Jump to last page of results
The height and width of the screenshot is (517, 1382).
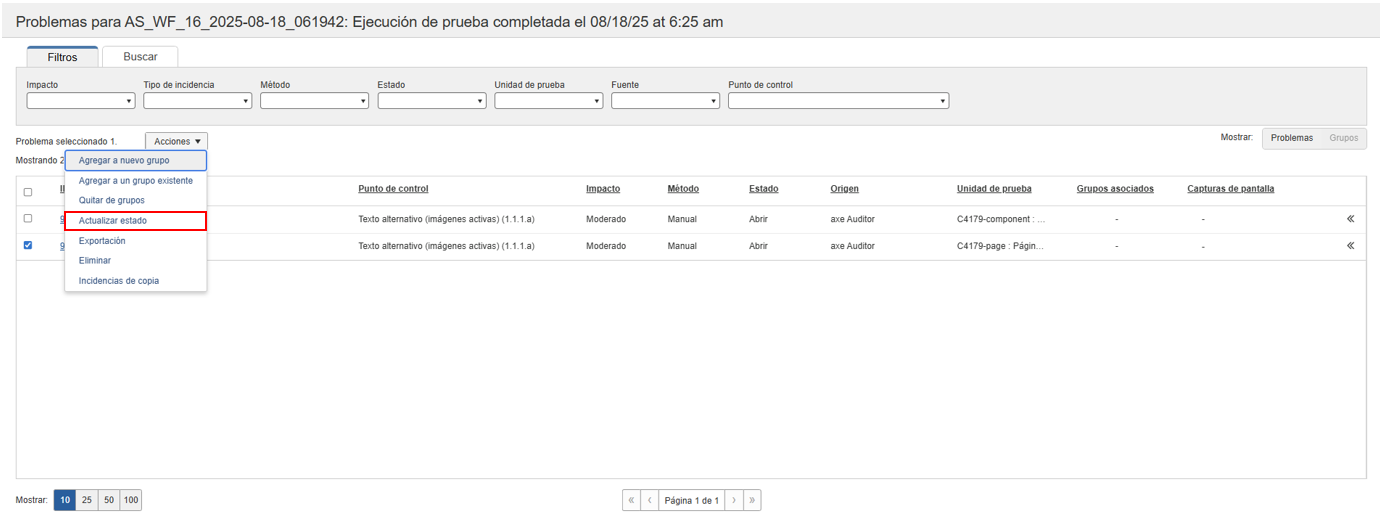751,500
